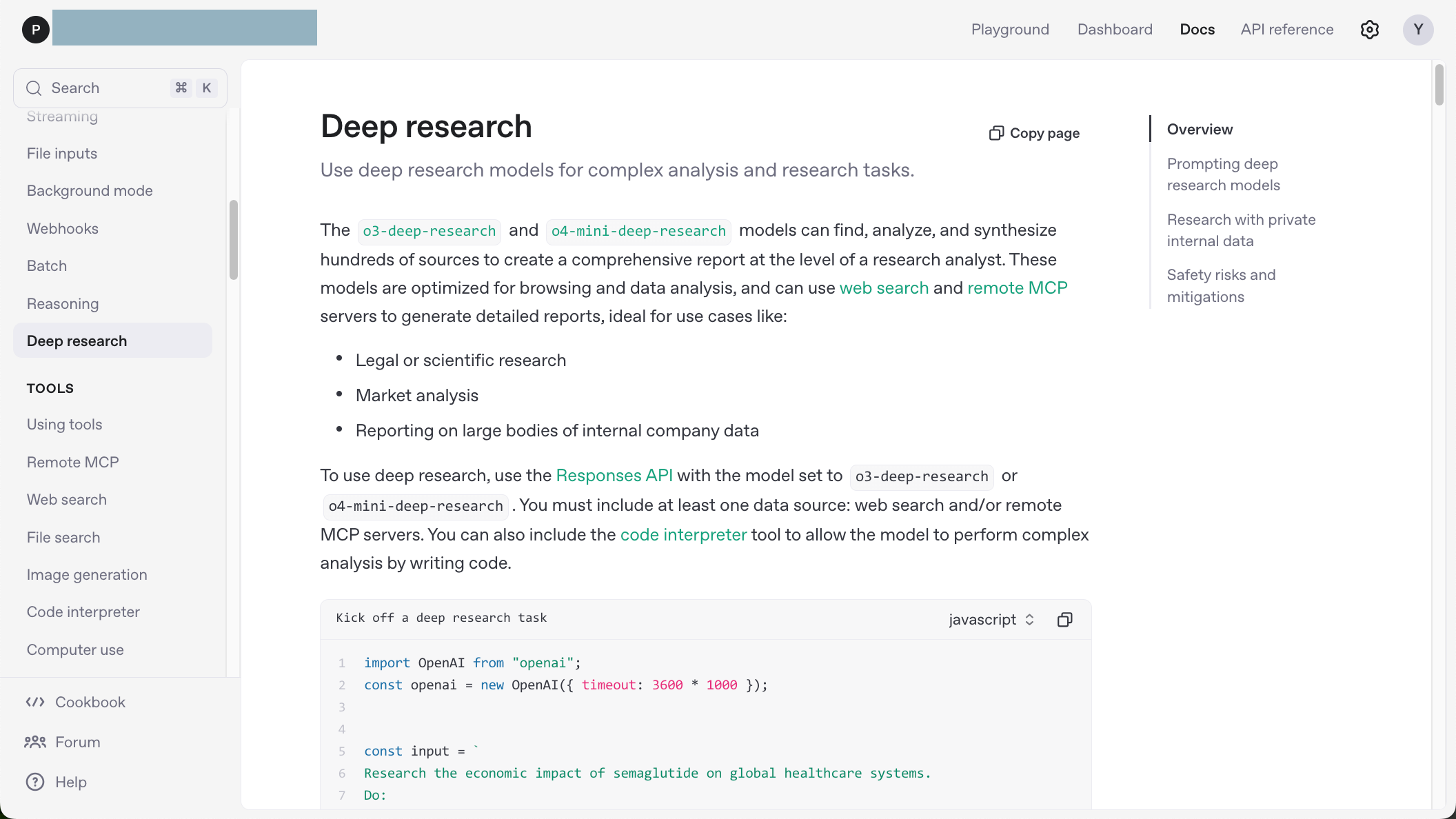The width and height of the screenshot is (1456, 819).
Task: Open the code interpreter link in text
Action: (x=683, y=534)
